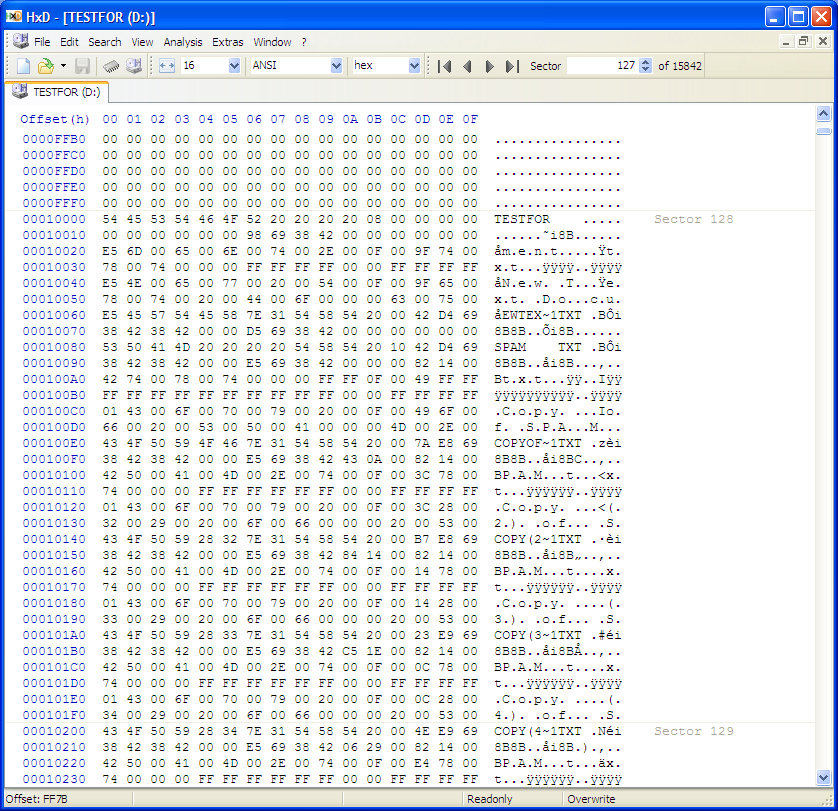This screenshot has height=811, width=838.
Task: Click the vertical scrollbar down arrow
Action: click(x=824, y=778)
